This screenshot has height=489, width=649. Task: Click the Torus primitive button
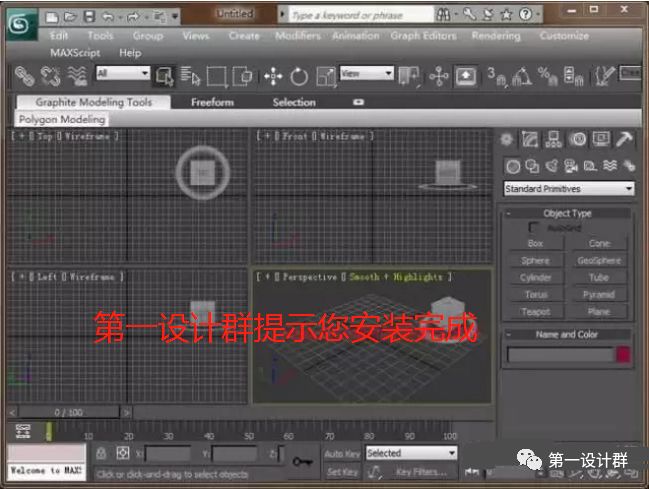536,294
